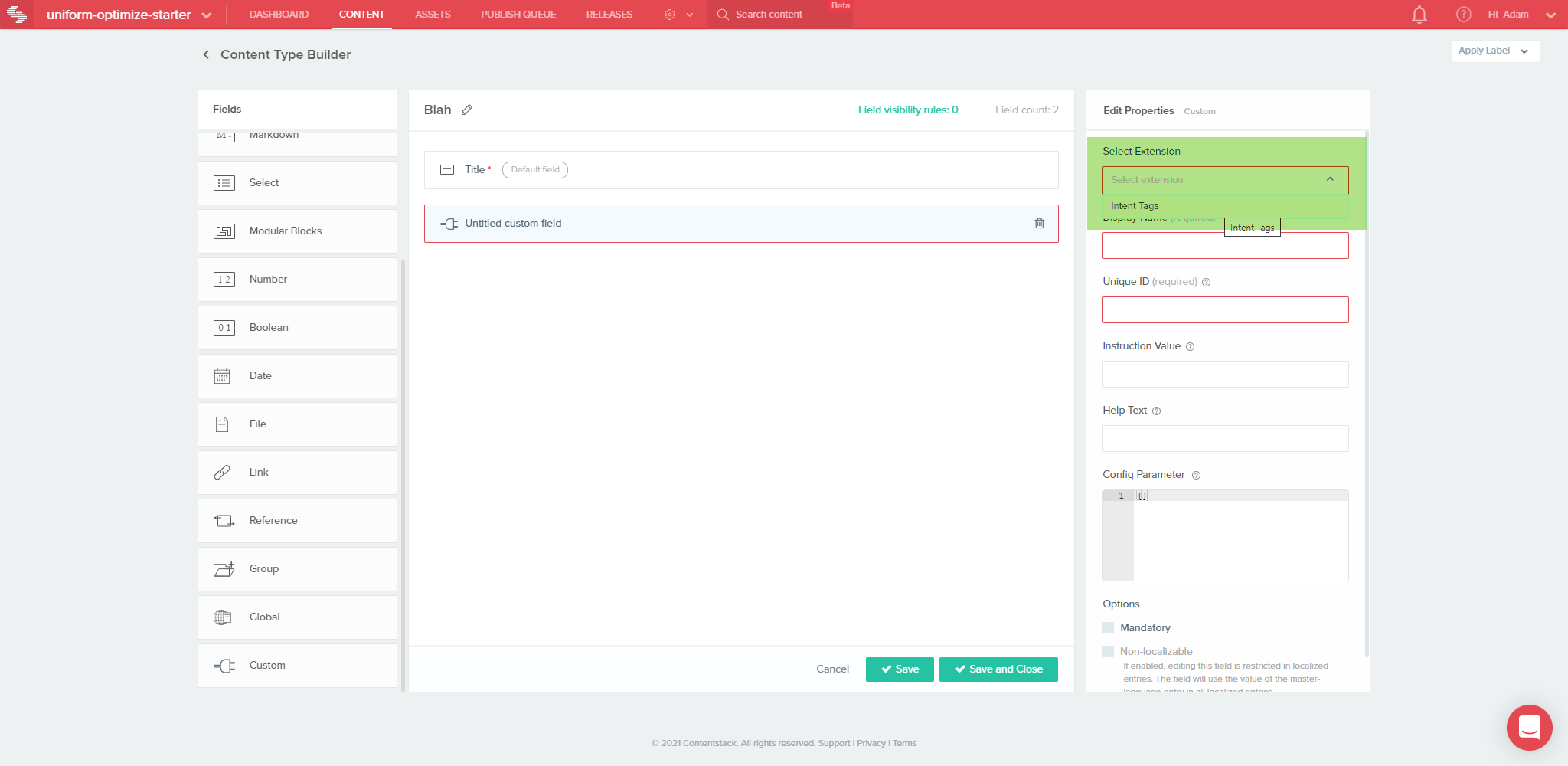This screenshot has height=766, width=1568.
Task: Focus the Search content box
Action: (x=779, y=15)
